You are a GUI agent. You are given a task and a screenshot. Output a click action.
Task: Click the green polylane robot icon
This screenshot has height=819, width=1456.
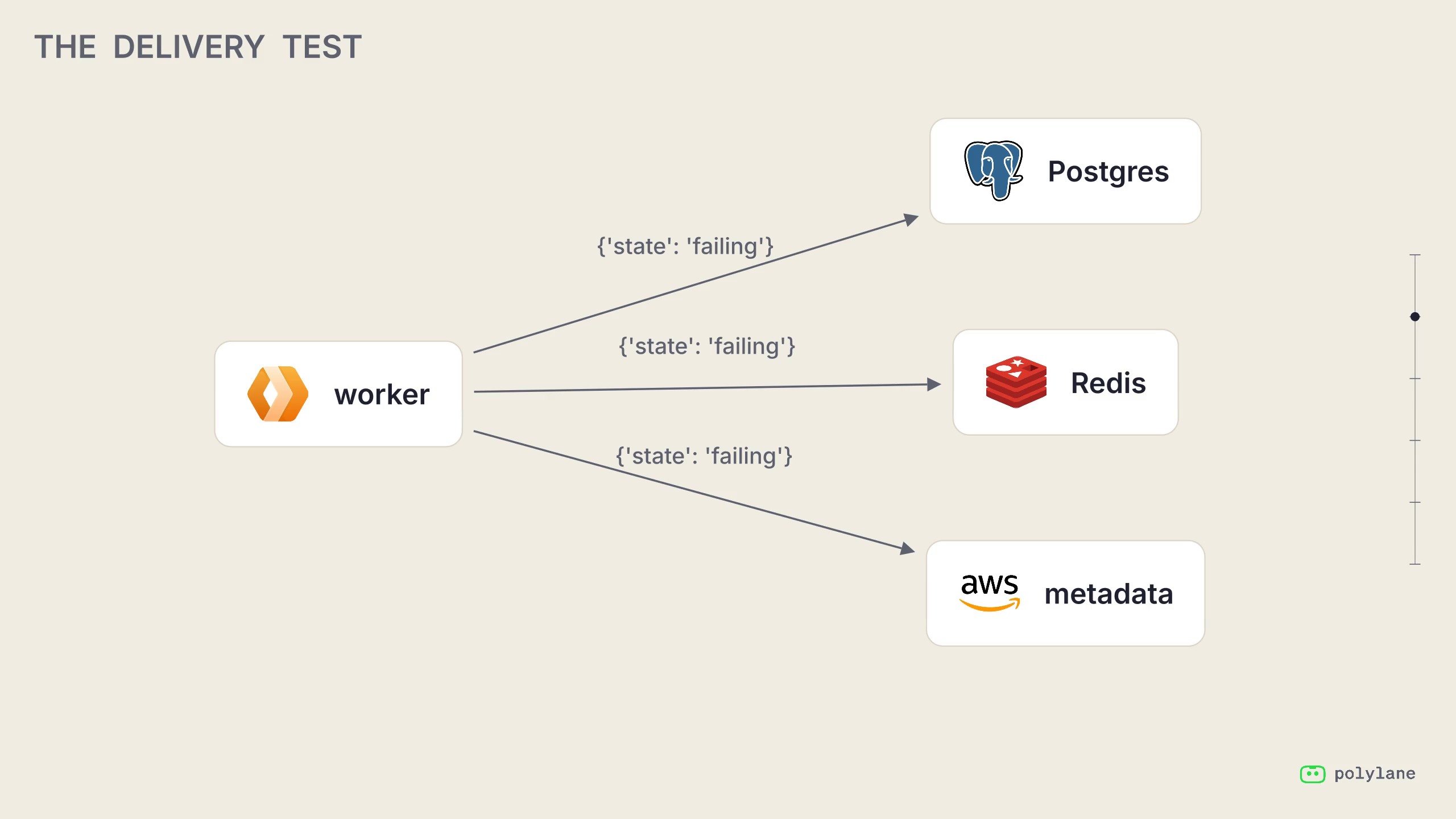pos(1312,774)
